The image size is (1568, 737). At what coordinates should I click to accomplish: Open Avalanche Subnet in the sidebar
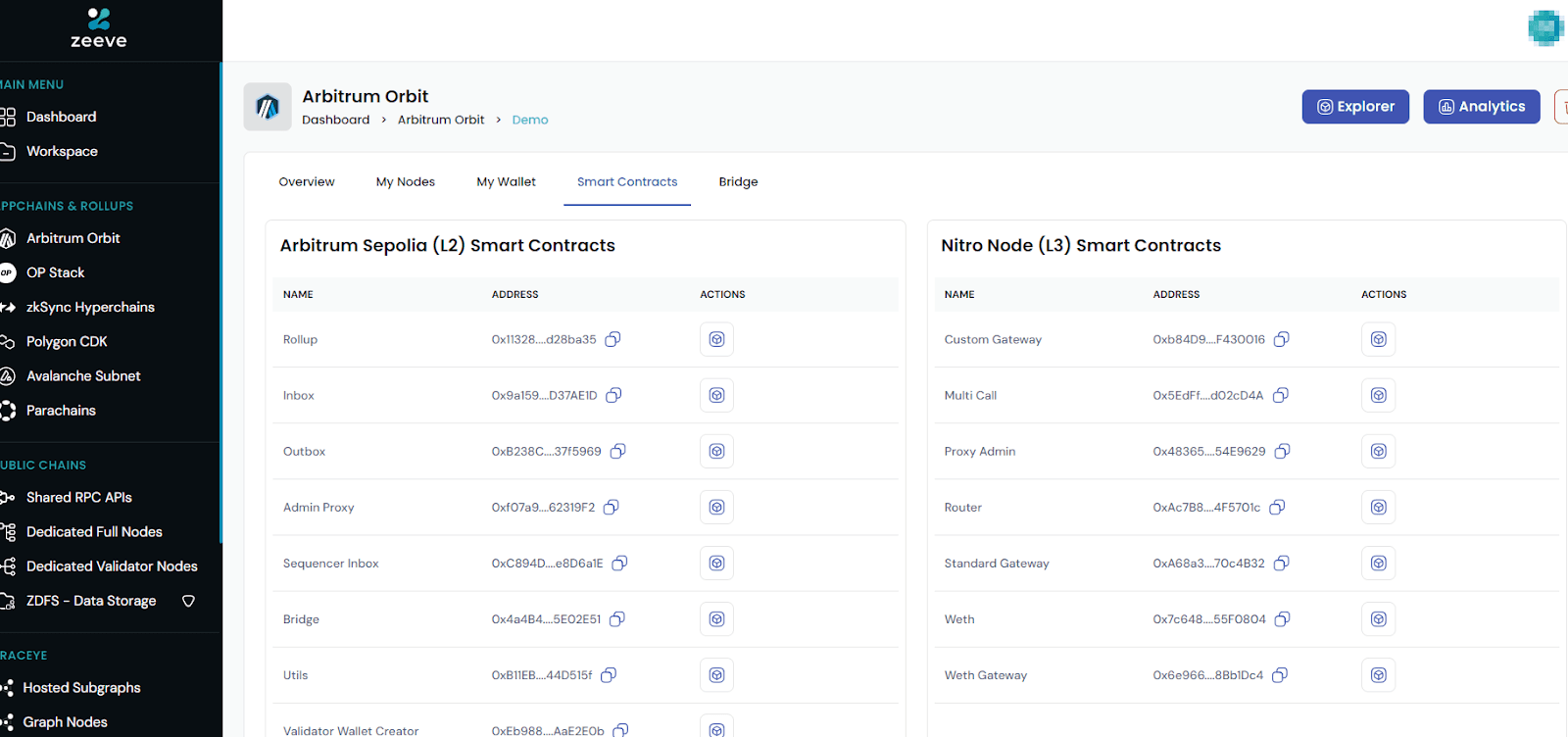point(83,375)
